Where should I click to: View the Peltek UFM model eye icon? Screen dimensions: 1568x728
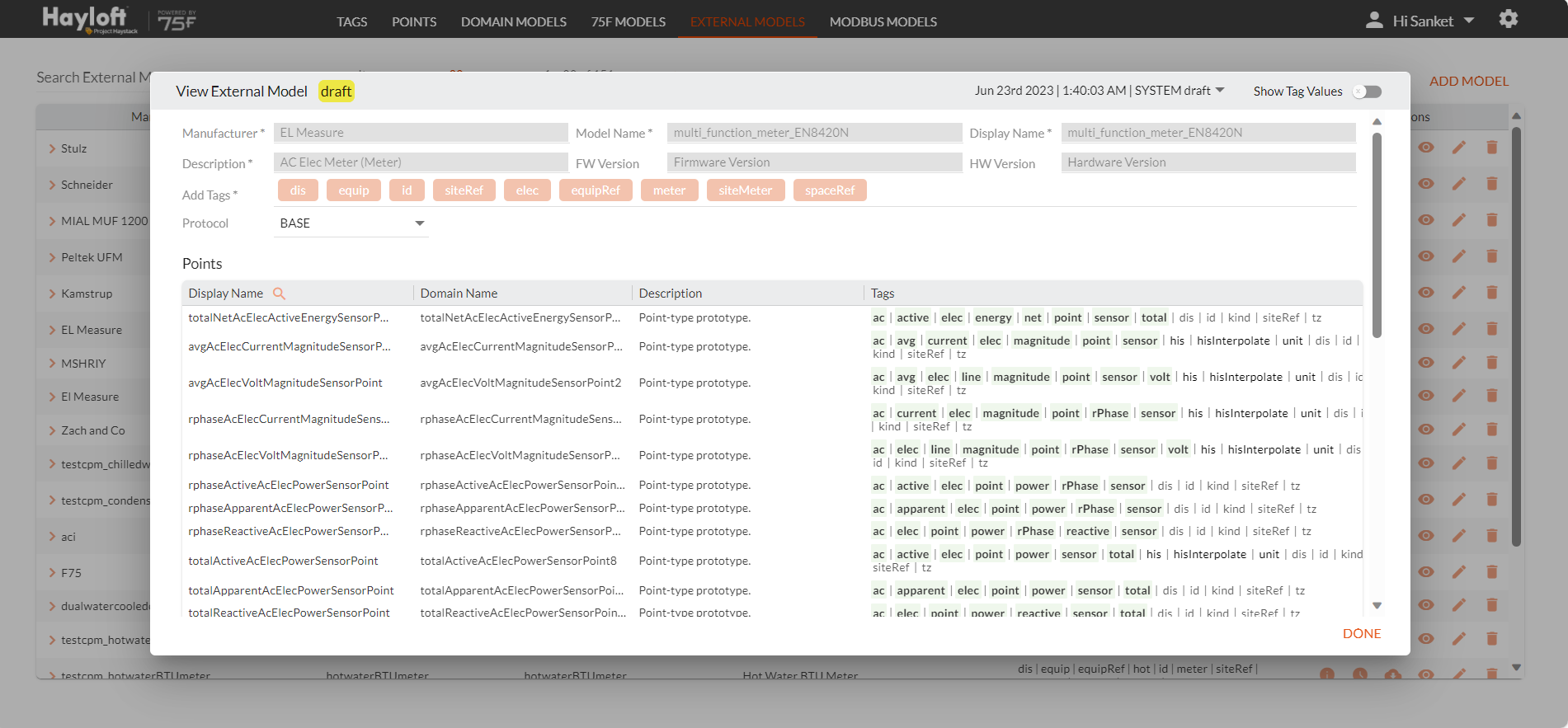1426,256
